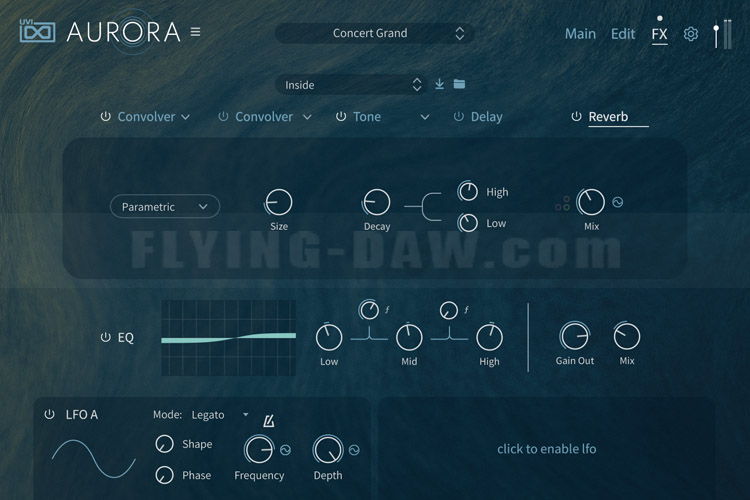Toggle power for the first Convolver
Viewport: 750px width, 500px height.
106,116
